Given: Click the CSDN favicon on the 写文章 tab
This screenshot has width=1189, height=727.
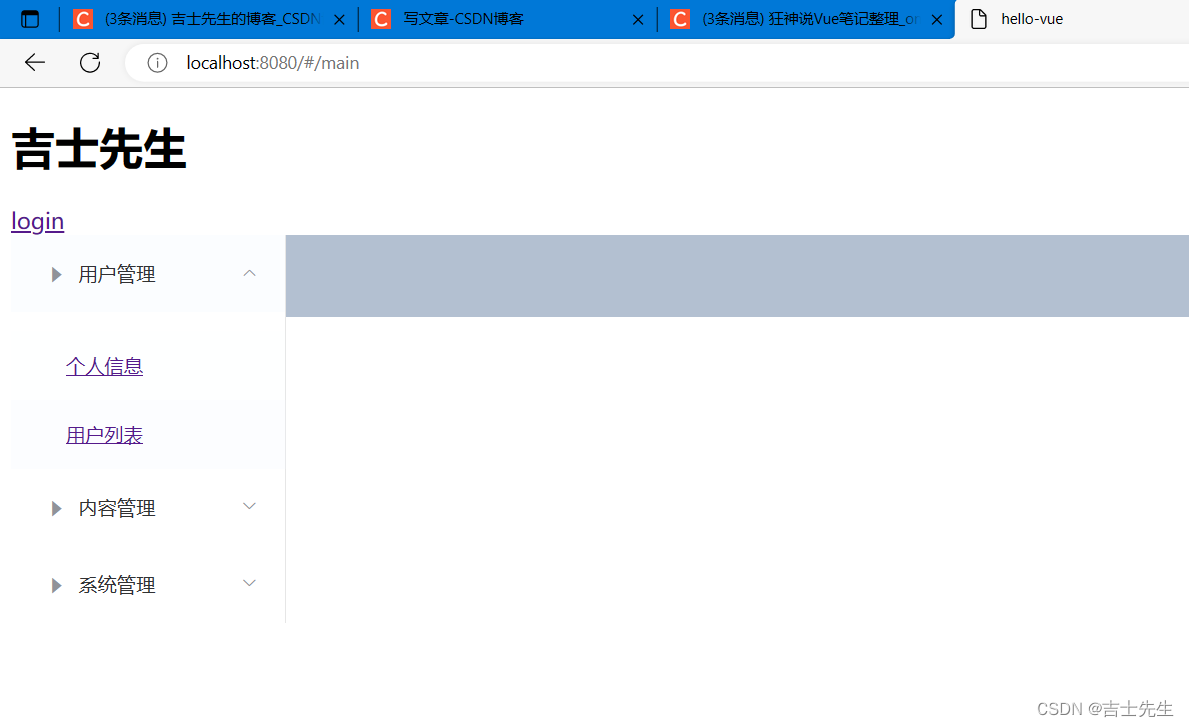Looking at the screenshot, I should [381, 19].
